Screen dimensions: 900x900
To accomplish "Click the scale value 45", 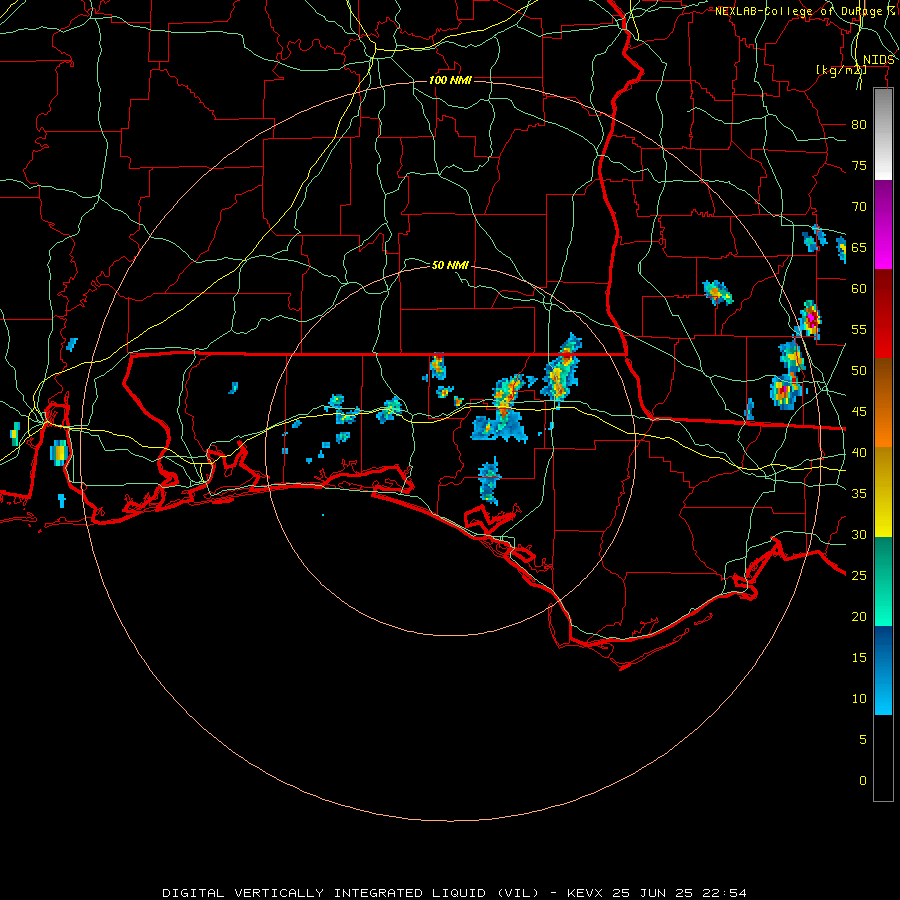I will [x=859, y=412].
